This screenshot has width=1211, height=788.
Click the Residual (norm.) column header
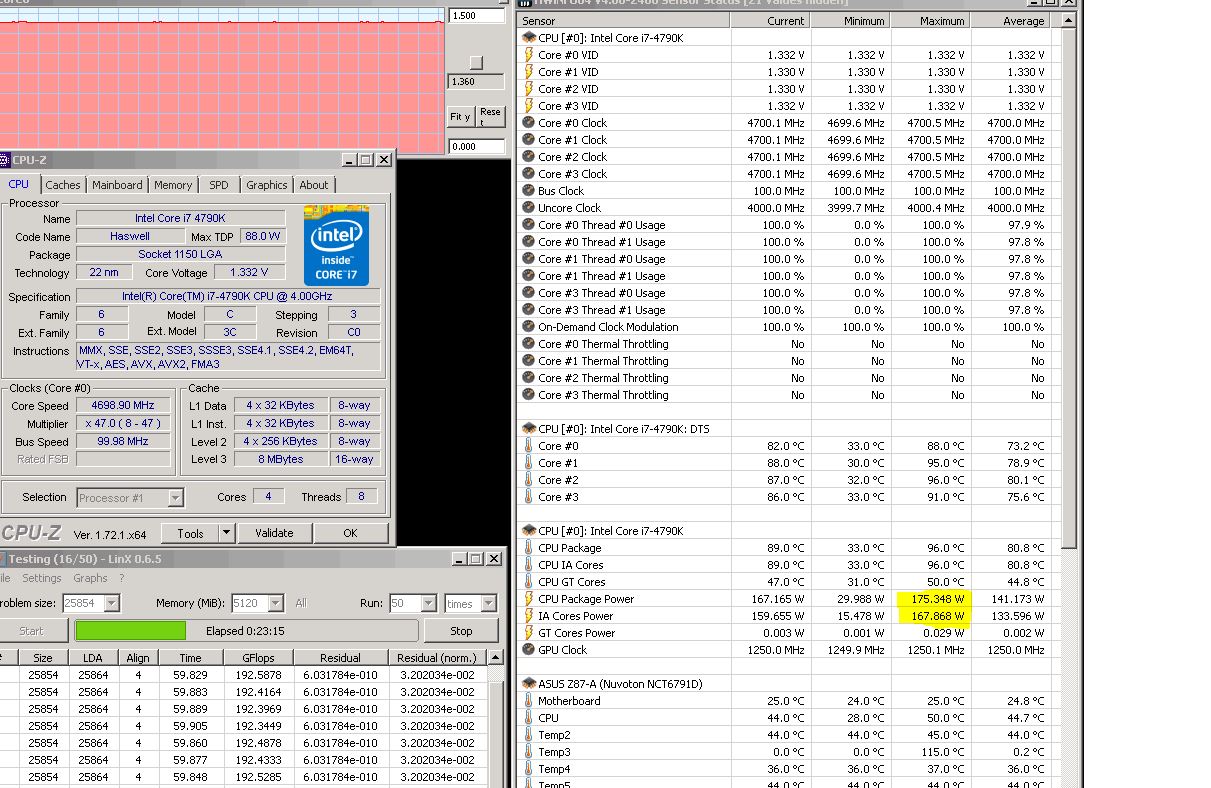coord(436,658)
